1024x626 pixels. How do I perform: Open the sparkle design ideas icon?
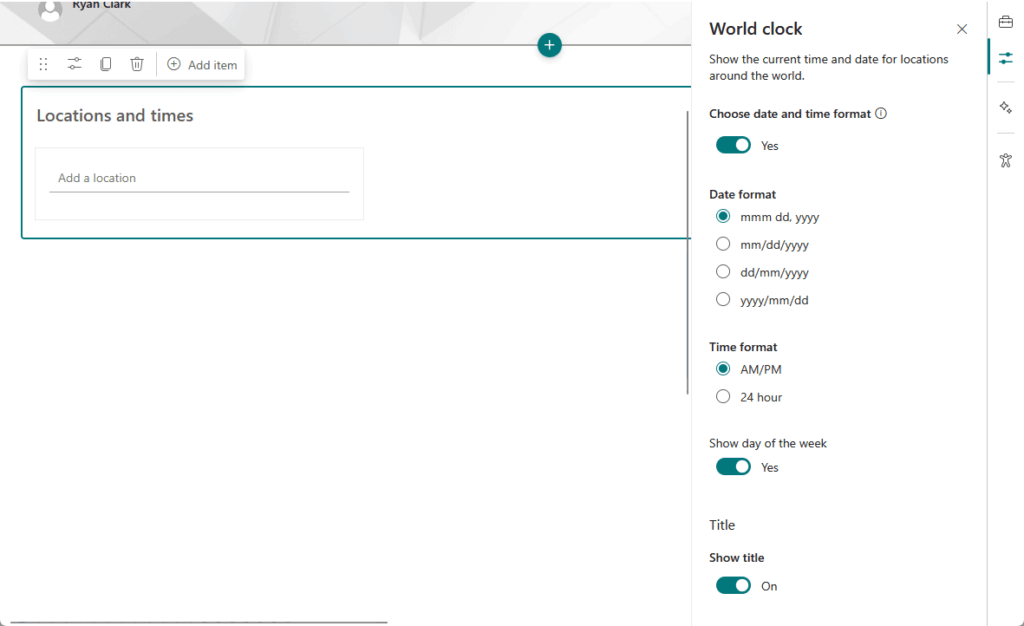[x=1006, y=107]
